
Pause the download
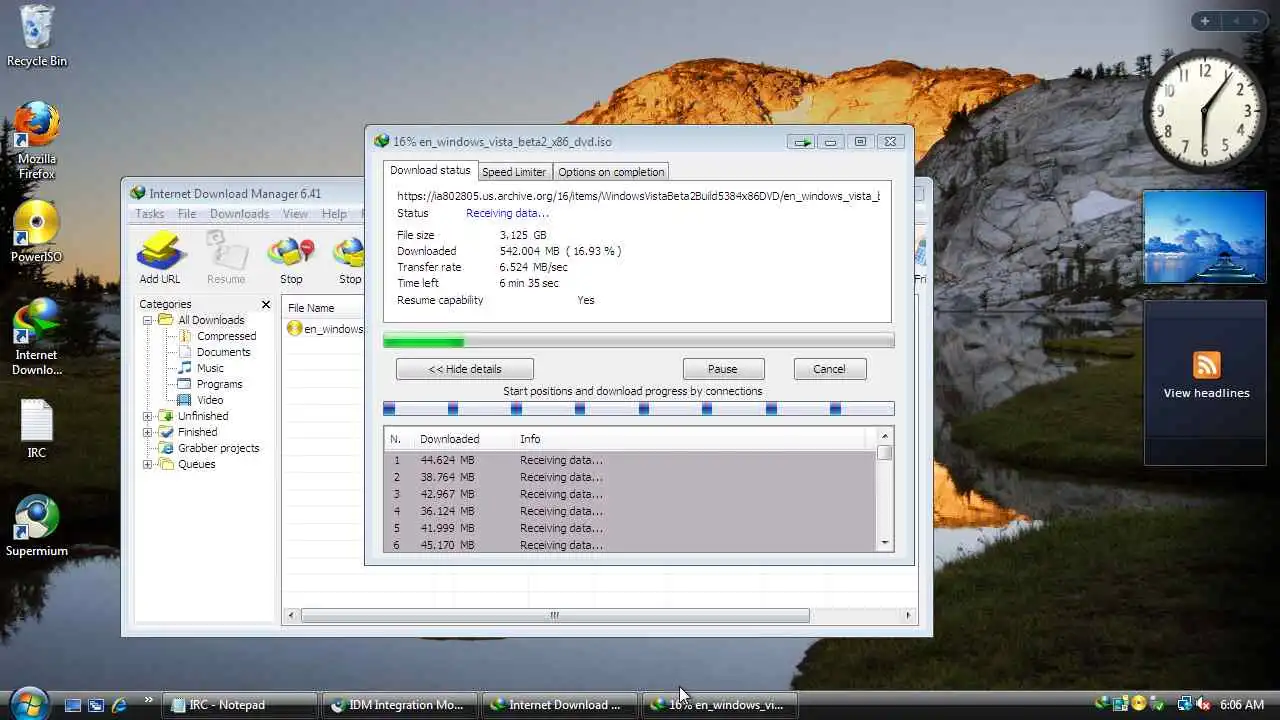click(x=723, y=369)
